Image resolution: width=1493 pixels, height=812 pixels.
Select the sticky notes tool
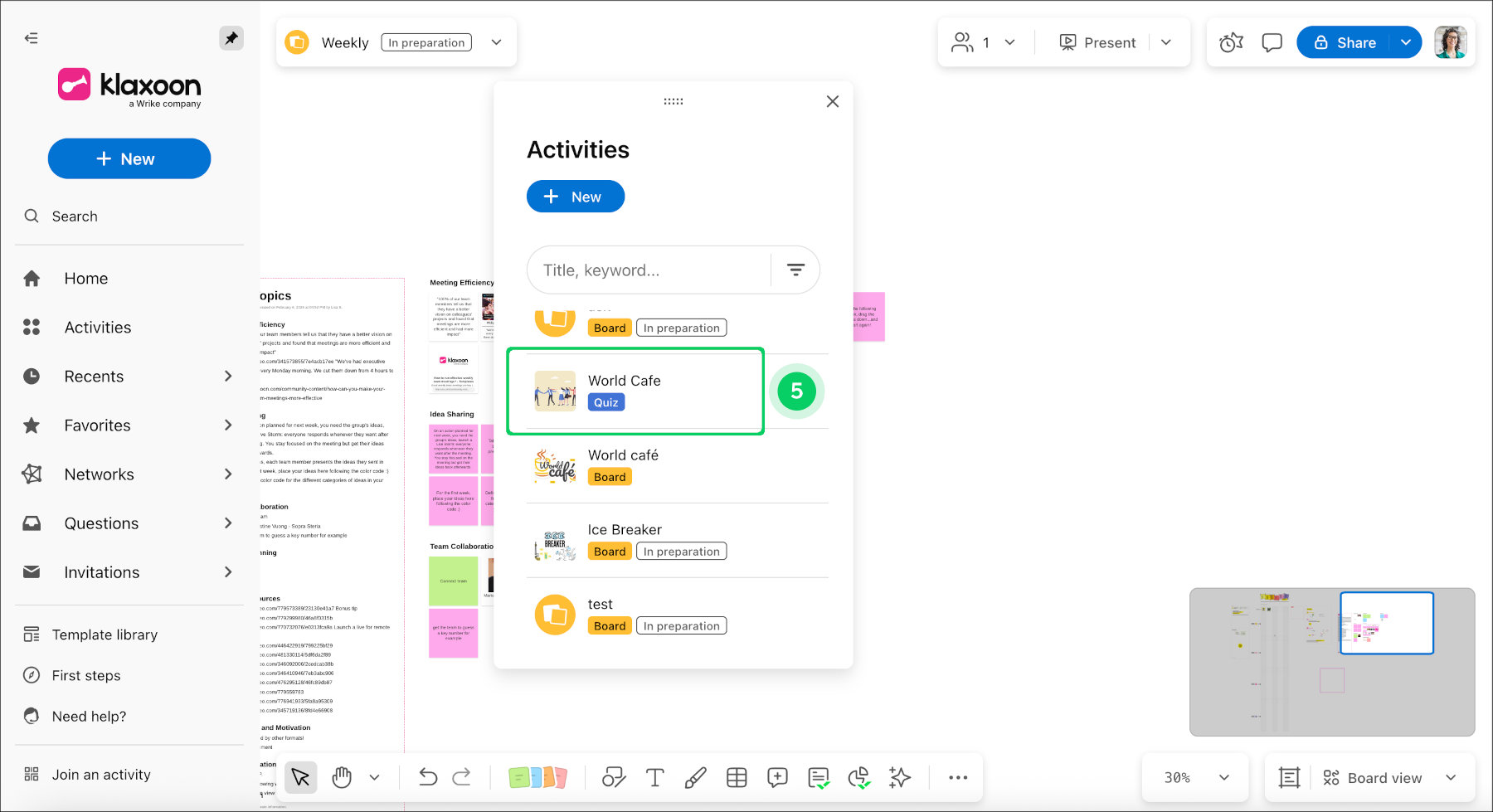(x=537, y=777)
